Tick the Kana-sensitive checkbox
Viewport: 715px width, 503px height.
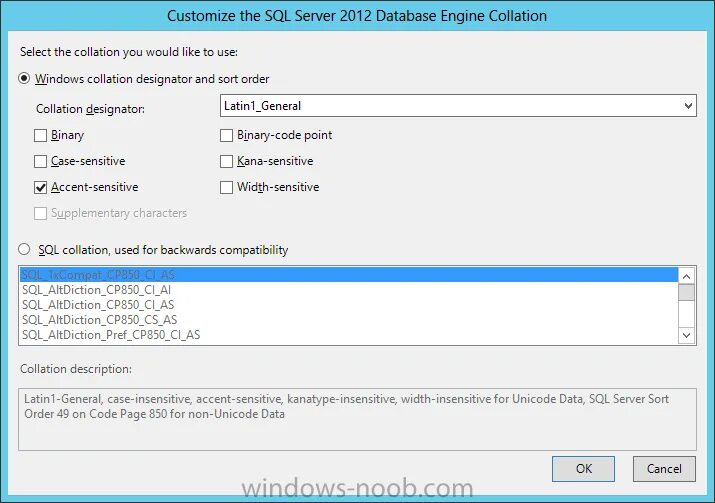click(226, 161)
